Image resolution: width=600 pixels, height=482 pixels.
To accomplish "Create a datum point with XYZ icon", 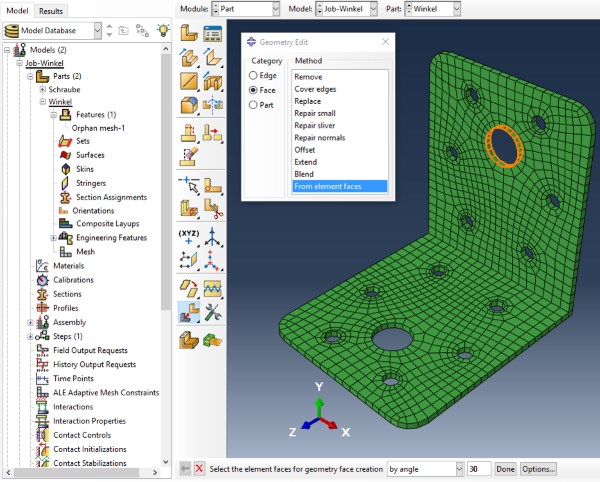I will pos(189,237).
